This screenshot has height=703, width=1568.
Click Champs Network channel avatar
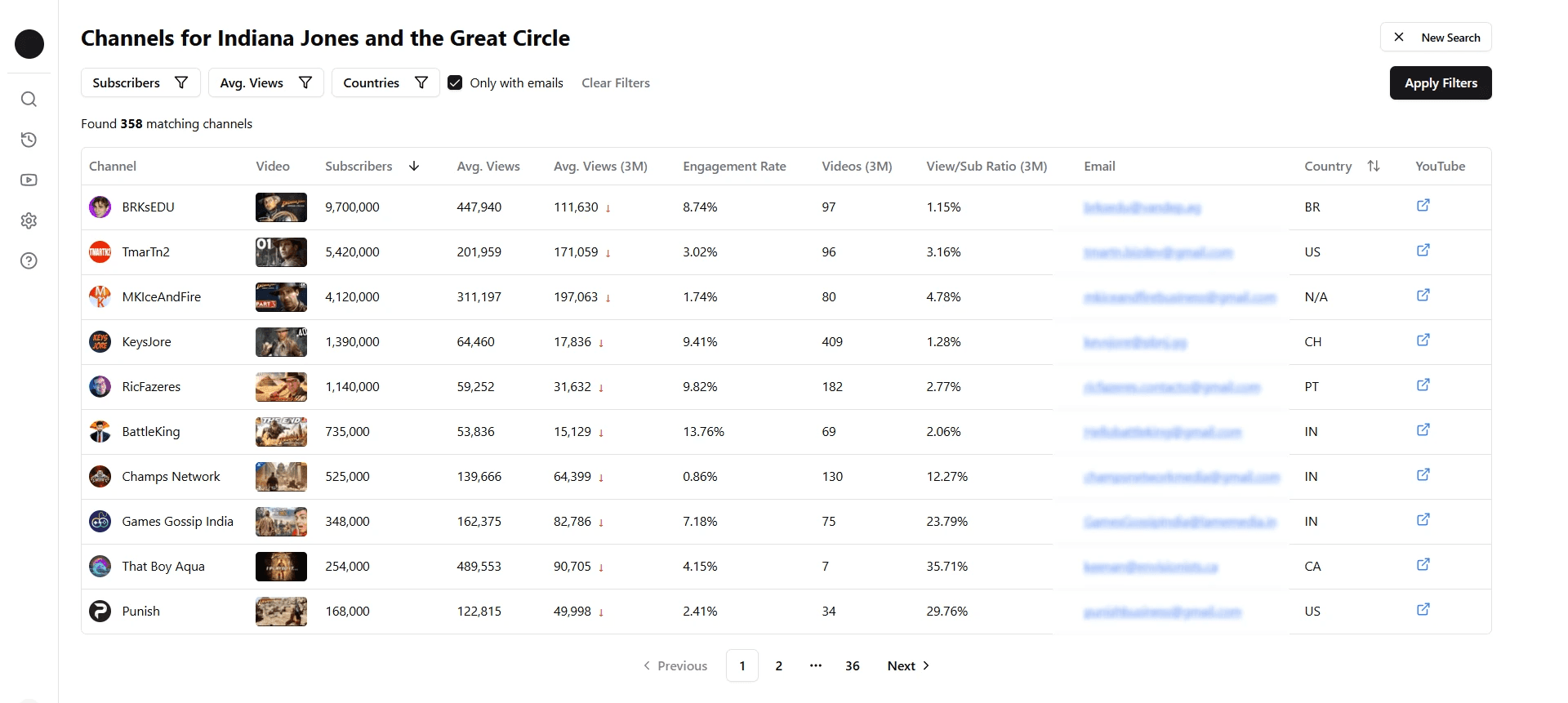click(100, 477)
